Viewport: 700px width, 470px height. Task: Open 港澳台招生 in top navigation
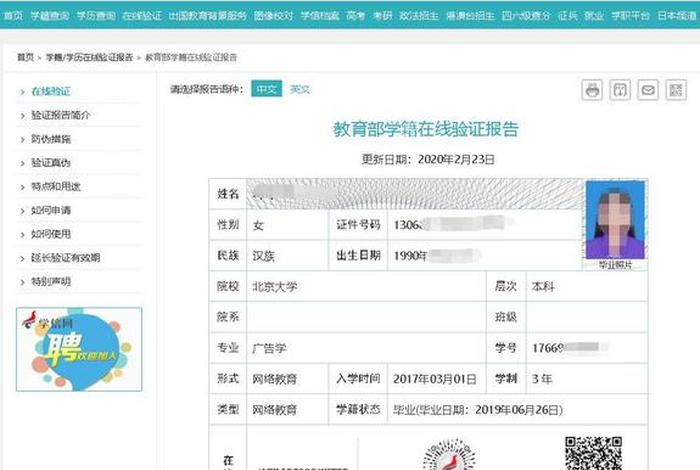click(470, 16)
